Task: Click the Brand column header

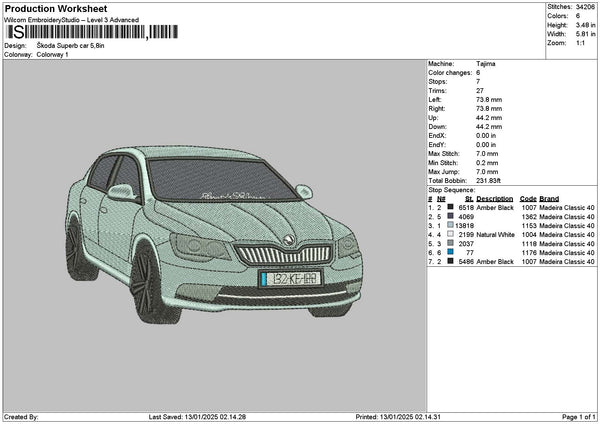Action: [549, 198]
